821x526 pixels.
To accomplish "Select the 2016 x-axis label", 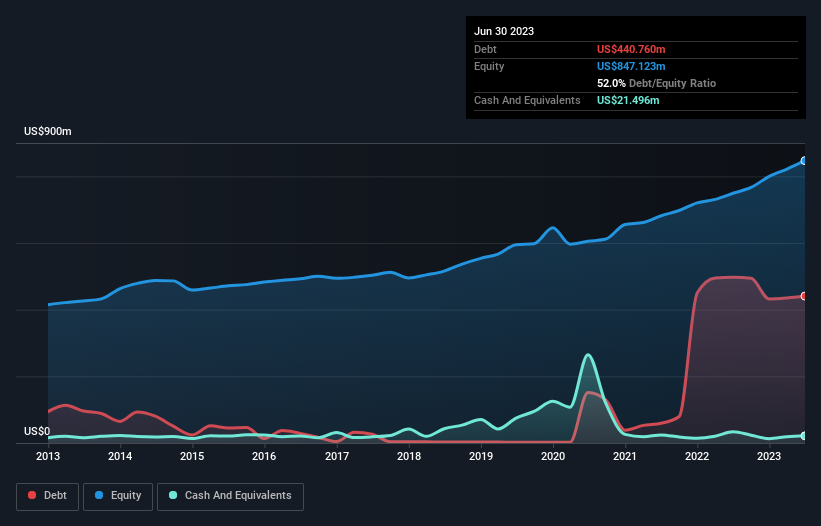I will tap(264, 456).
